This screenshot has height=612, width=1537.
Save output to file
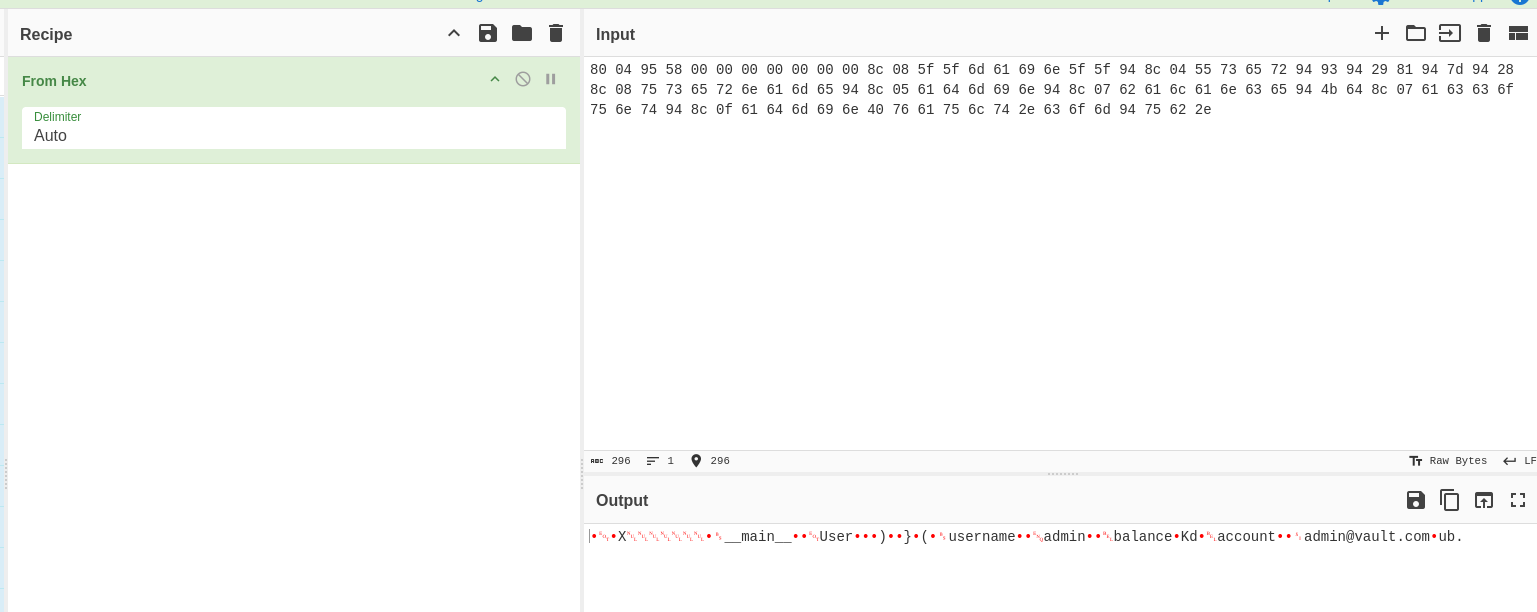[1416, 500]
